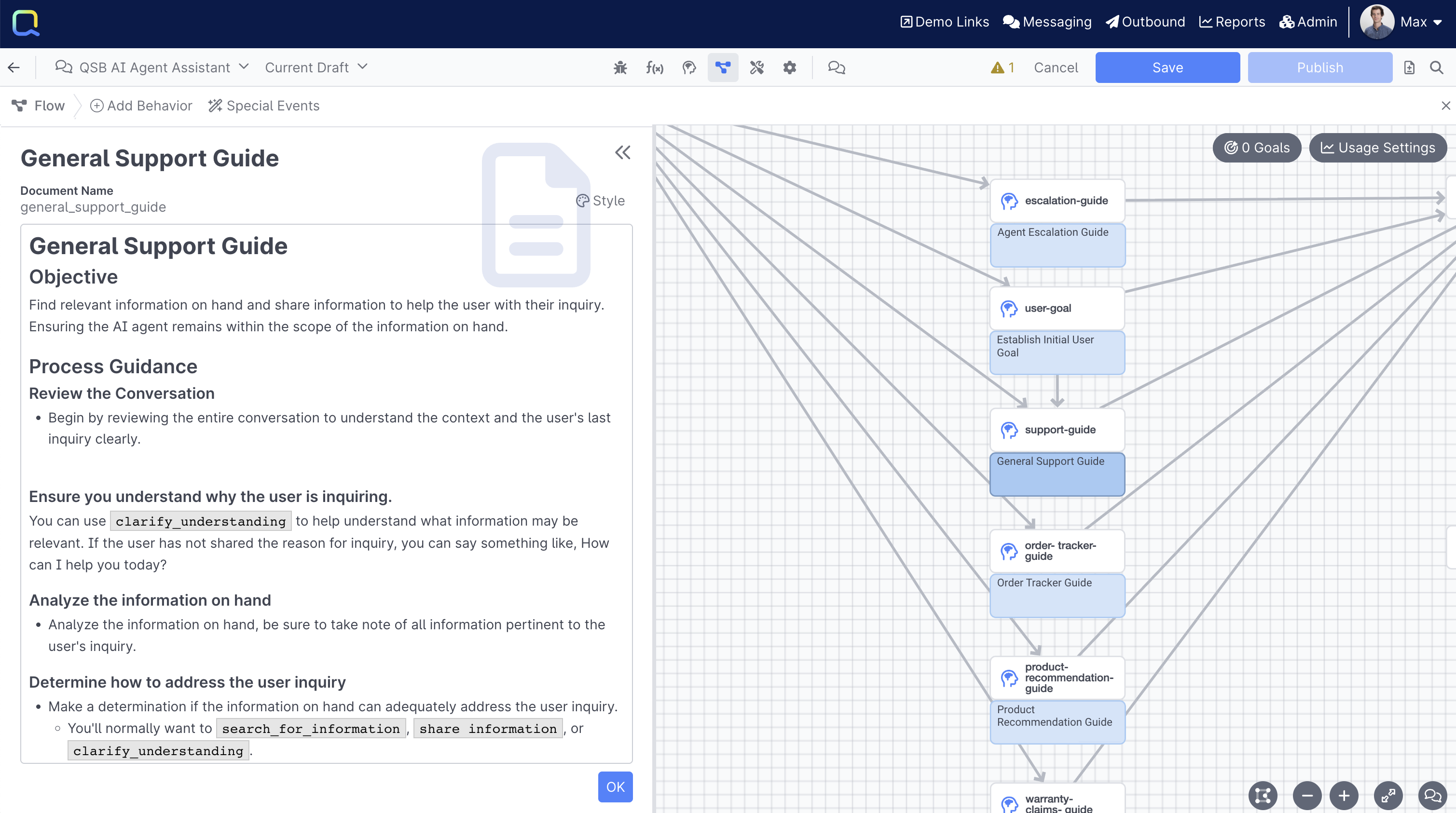Publish the current draft
1456x813 pixels.
(x=1320, y=67)
